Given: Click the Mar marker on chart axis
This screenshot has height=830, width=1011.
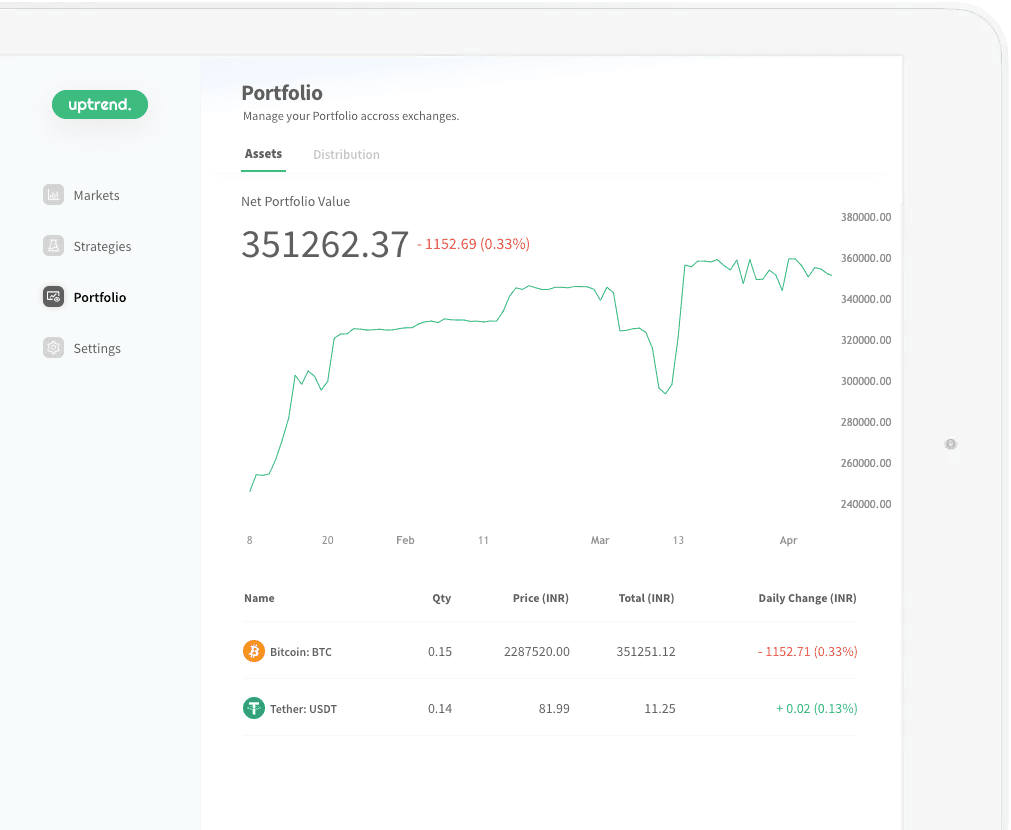Looking at the screenshot, I should point(599,540).
